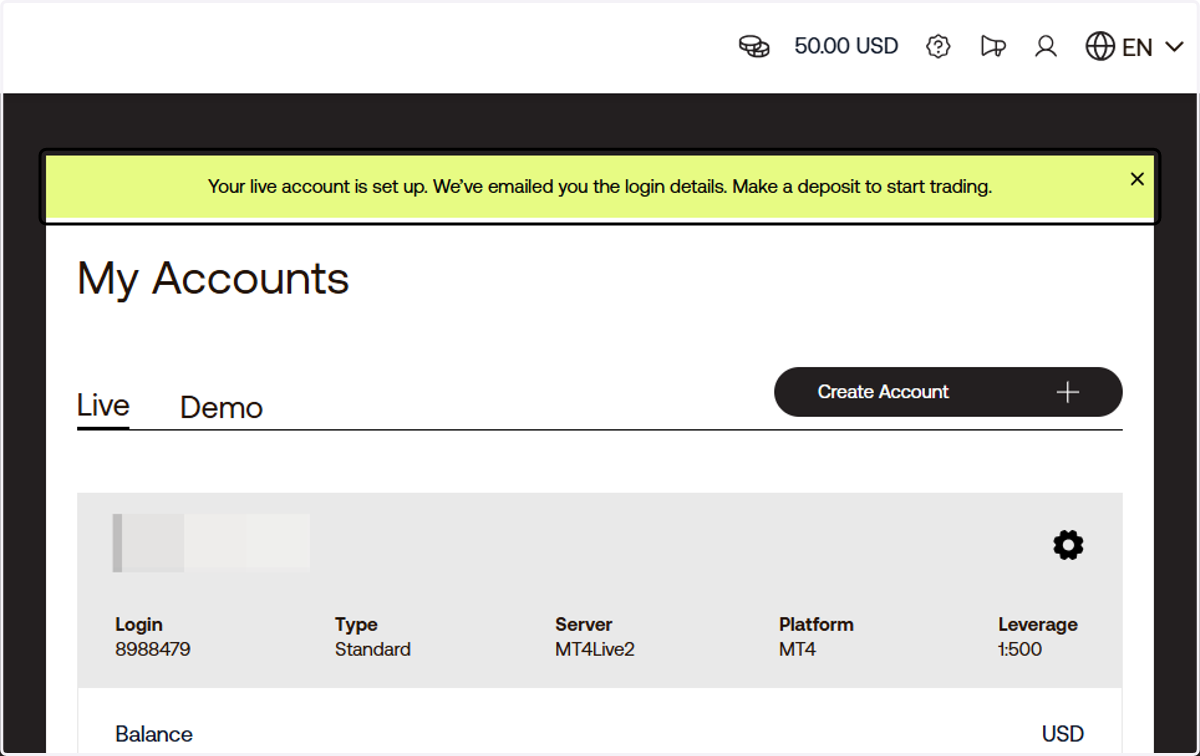Viewport: 1200px width, 756px height.
Task: Select the login number 8988479
Action: click(153, 649)
